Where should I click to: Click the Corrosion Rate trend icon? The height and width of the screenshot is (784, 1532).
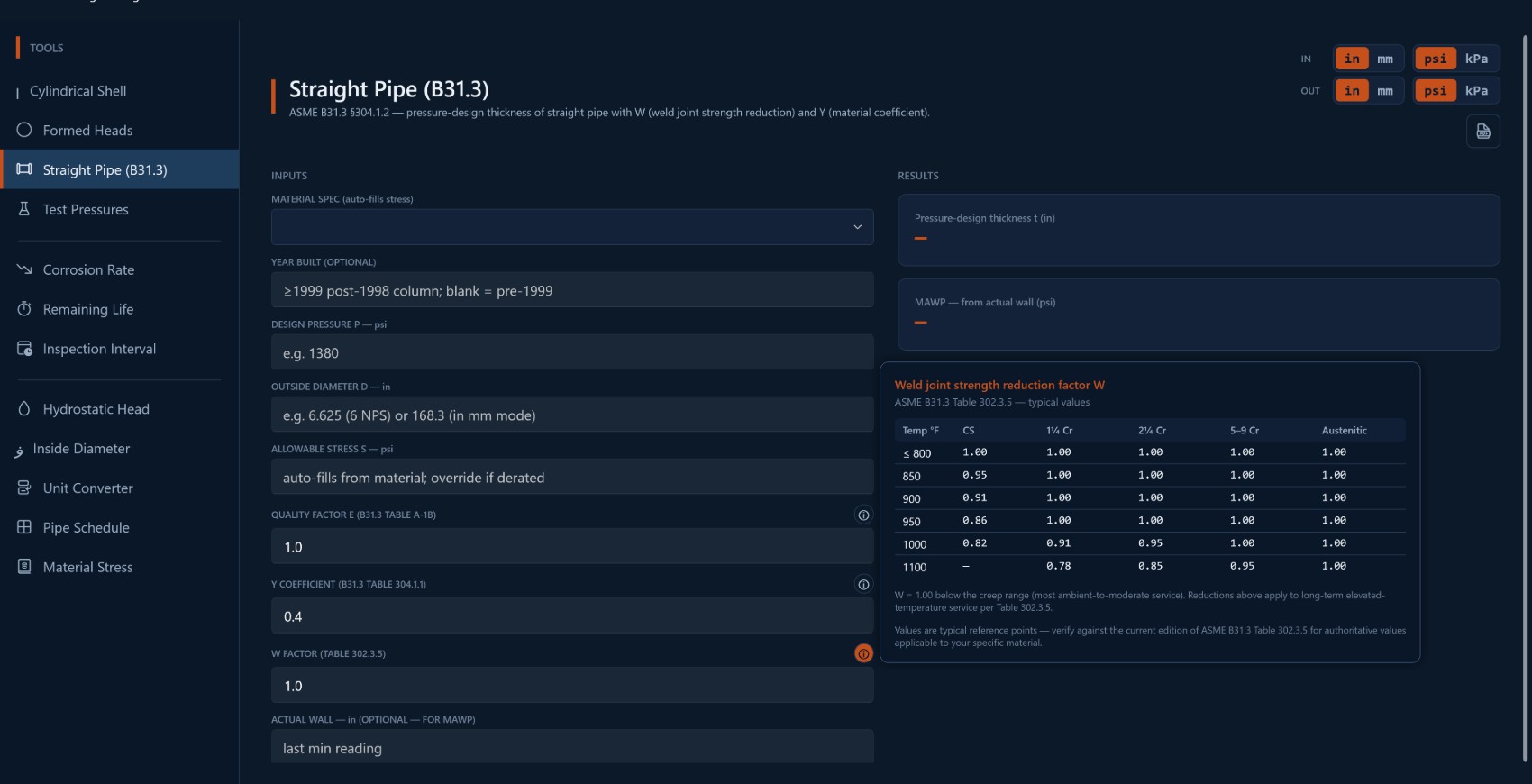point(24,269)
